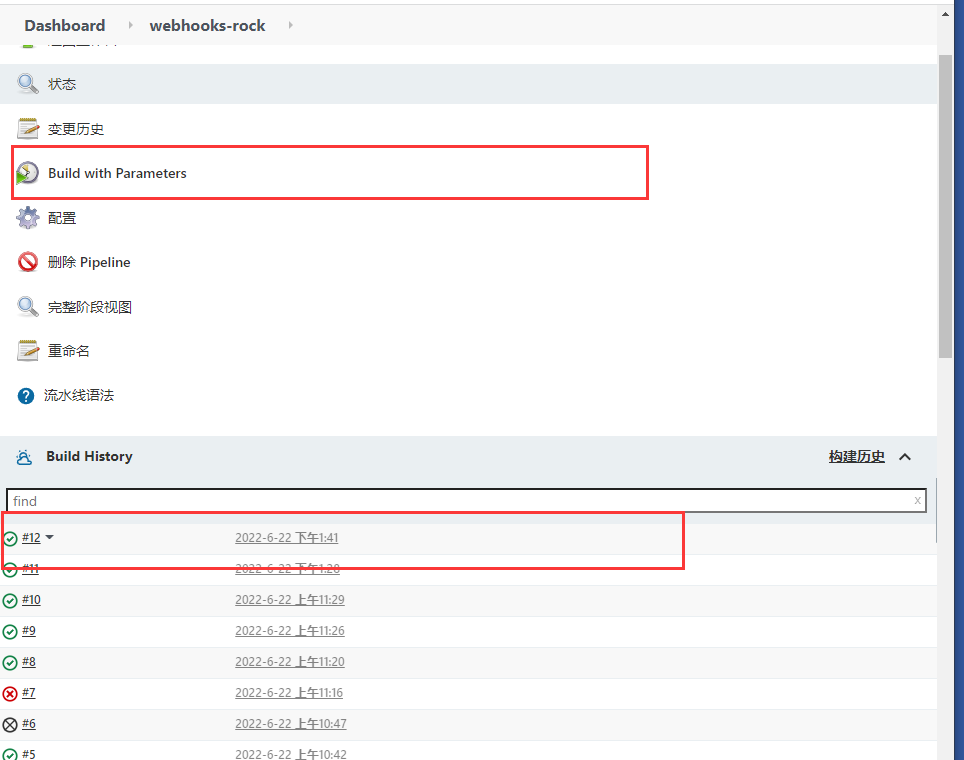Click the Build History weather icon
964x760 pixels.
(24, 457)
